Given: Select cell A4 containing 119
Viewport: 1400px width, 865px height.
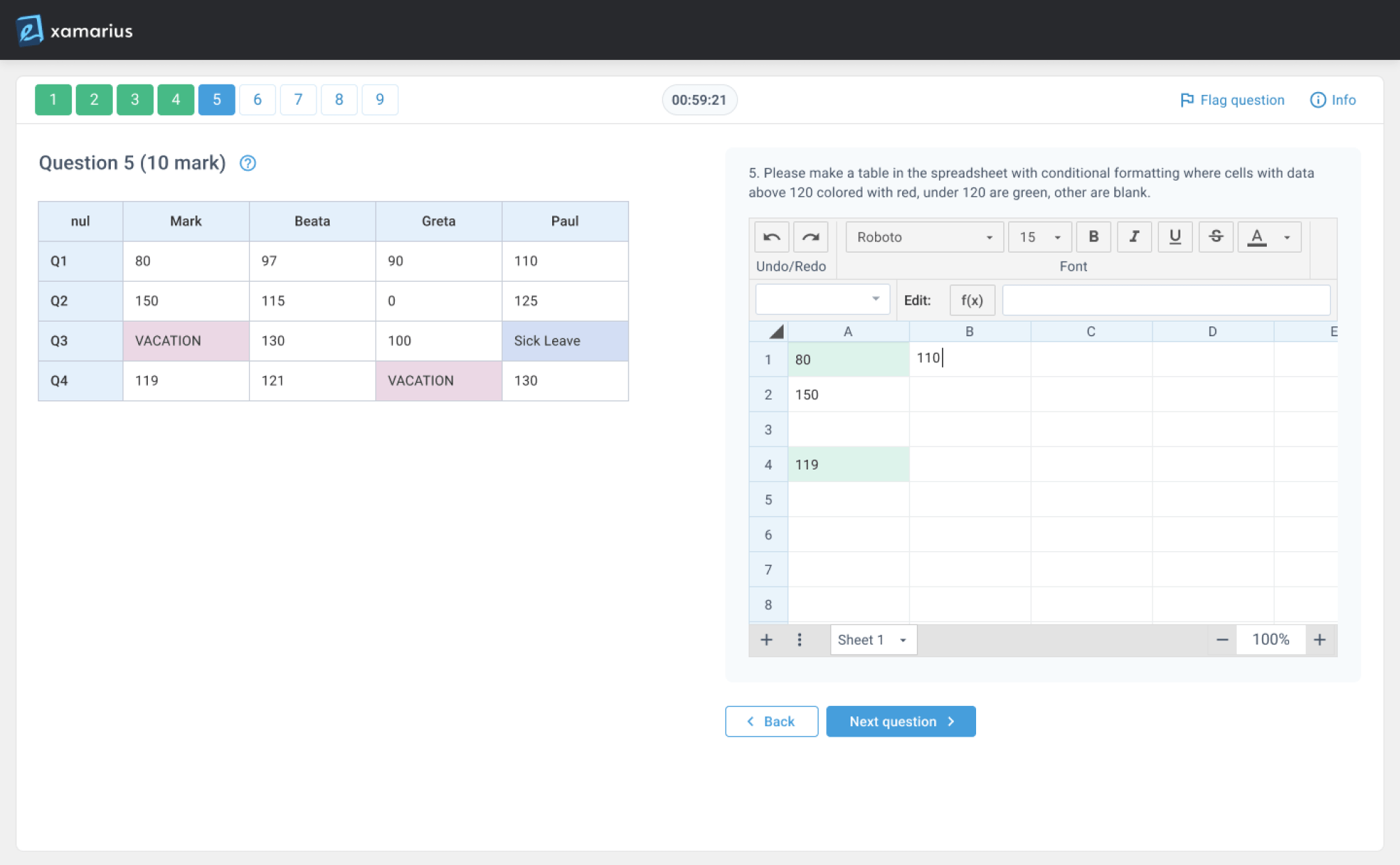Looking at the screenshot, I should [848, 464].
